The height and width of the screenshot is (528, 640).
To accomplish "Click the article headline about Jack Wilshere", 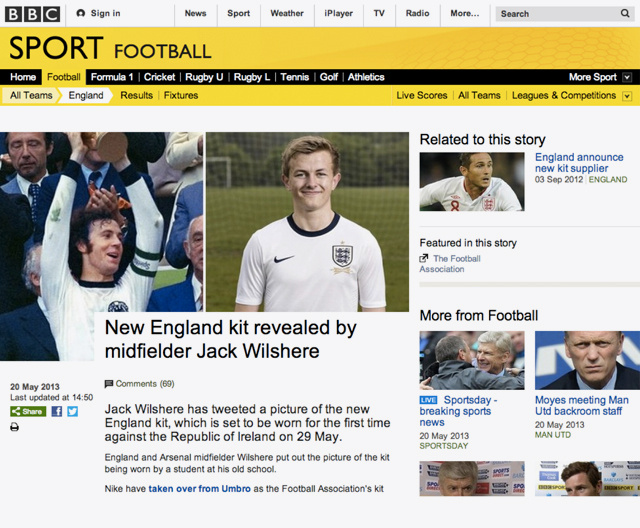I will (x=231, y=339).
